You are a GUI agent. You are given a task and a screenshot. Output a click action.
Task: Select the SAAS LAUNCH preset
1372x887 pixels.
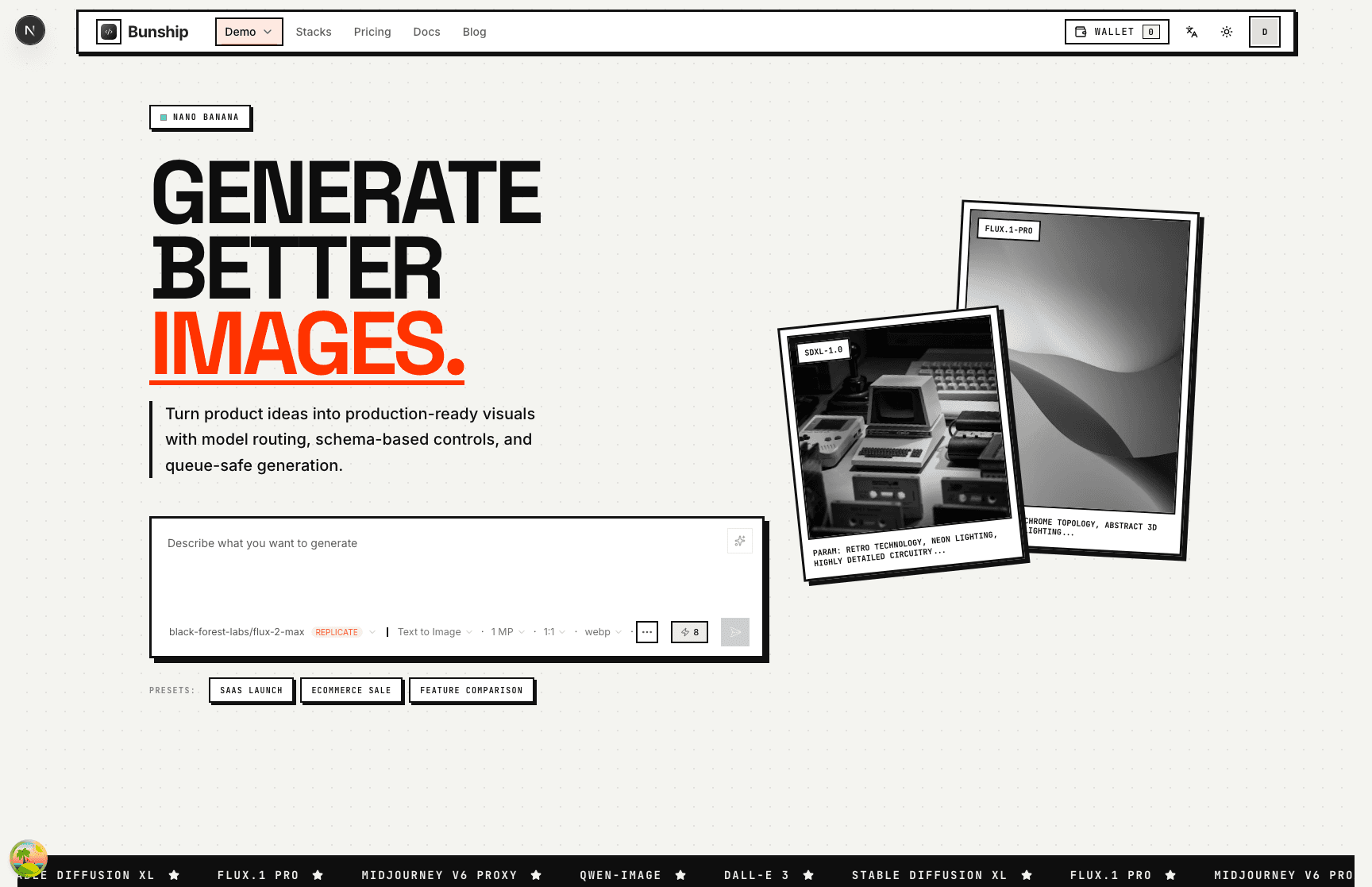(251, 690)
